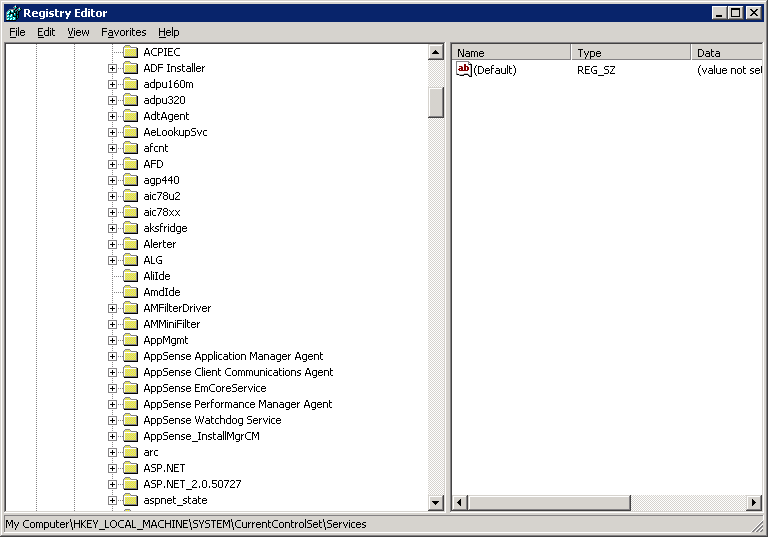Click the adpu160m folder icon
768x537 pixels.
[x=130, y=84]
